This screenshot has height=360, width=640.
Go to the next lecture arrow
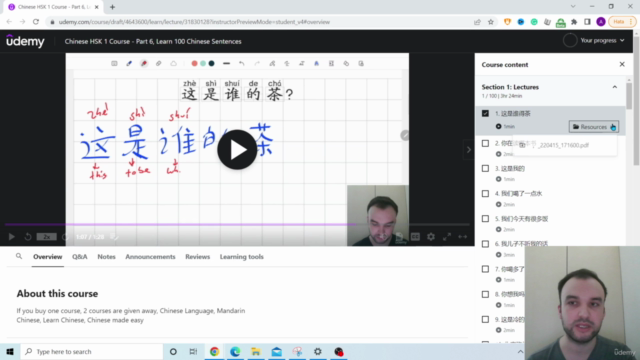point(469,150)
